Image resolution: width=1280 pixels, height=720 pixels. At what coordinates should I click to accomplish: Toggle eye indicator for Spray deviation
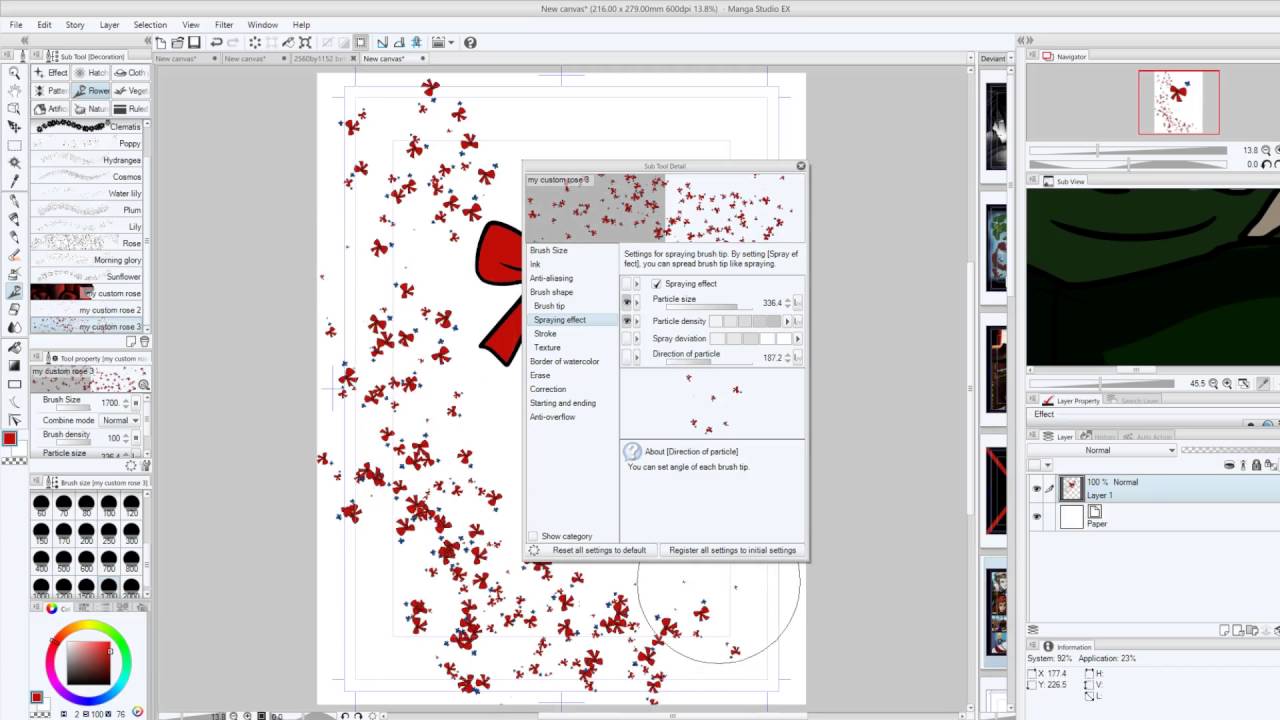[x=627, y=339]
